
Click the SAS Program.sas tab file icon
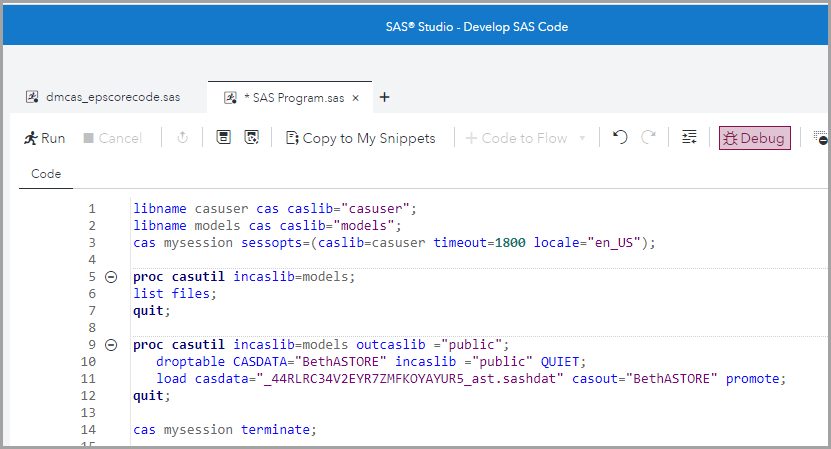(231, 98)
